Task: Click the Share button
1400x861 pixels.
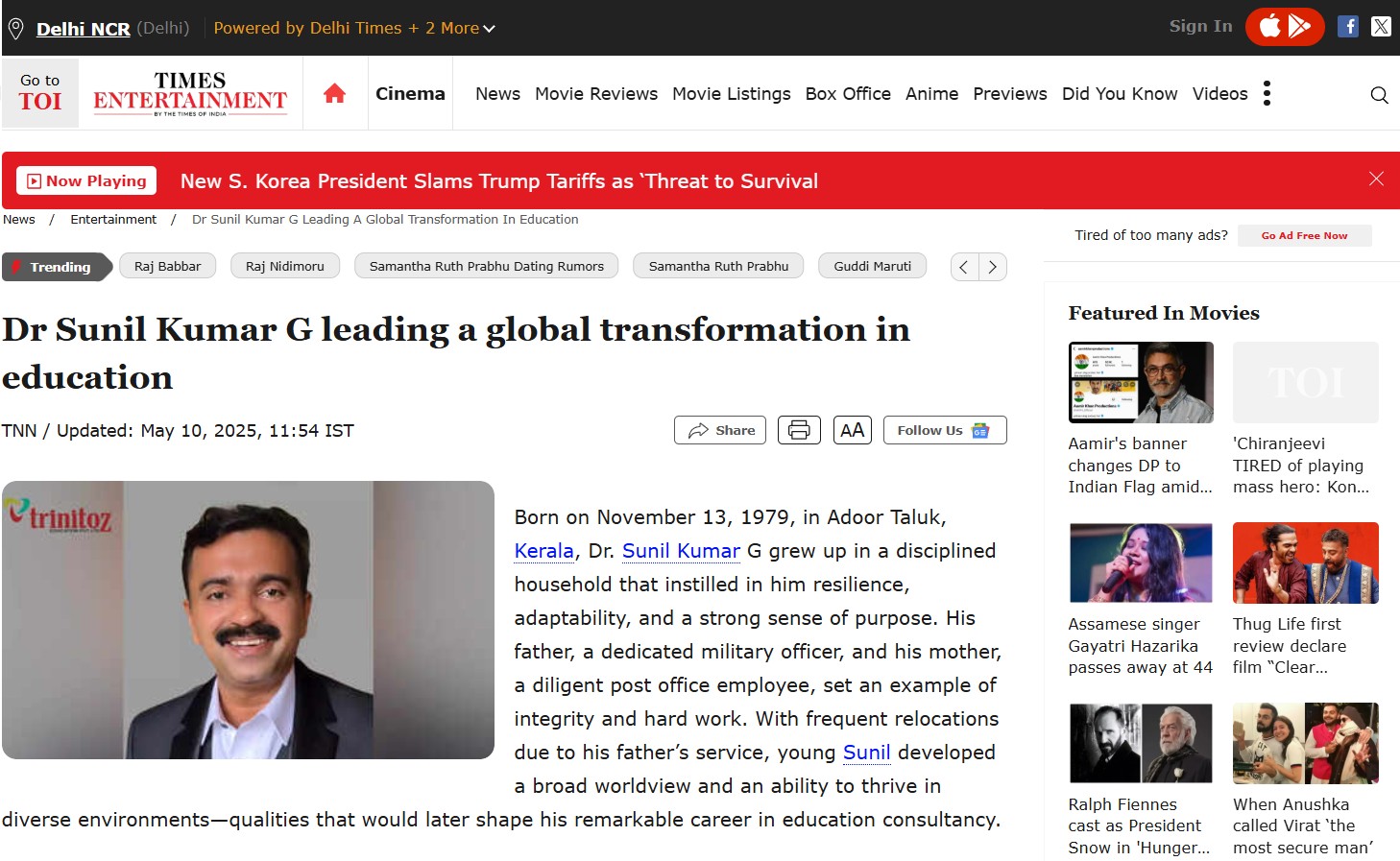Action: 720,430
